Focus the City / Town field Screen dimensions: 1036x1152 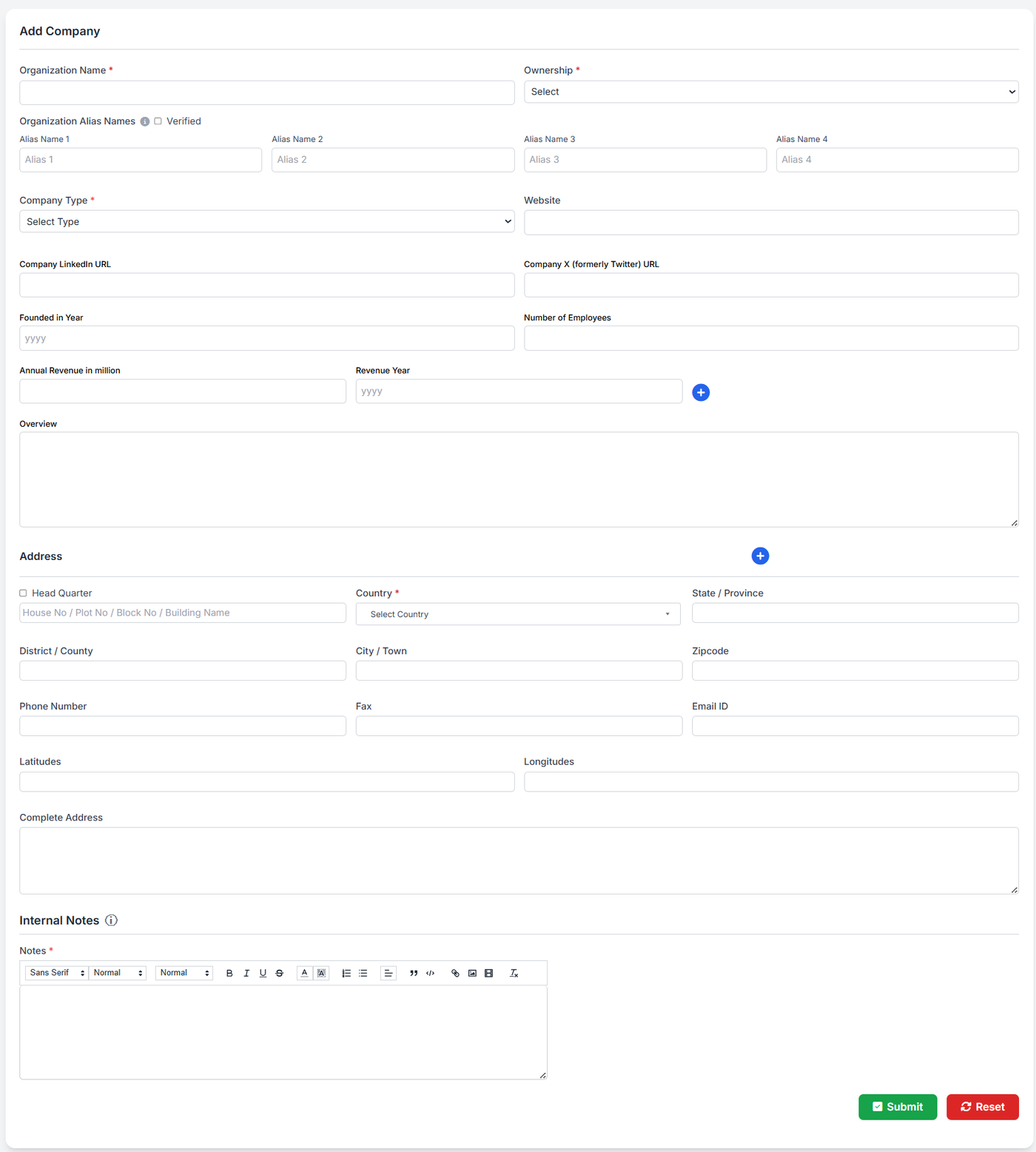[519, 670]
